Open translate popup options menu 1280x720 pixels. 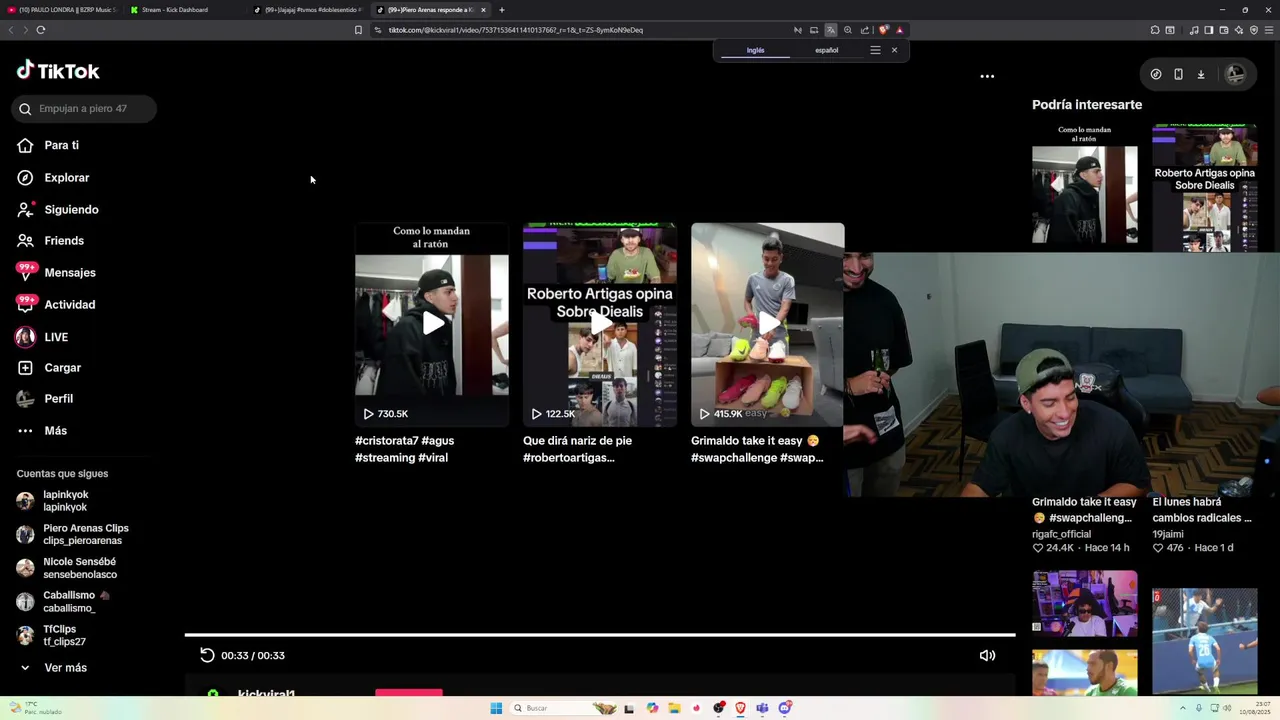[x=875, y=50]
